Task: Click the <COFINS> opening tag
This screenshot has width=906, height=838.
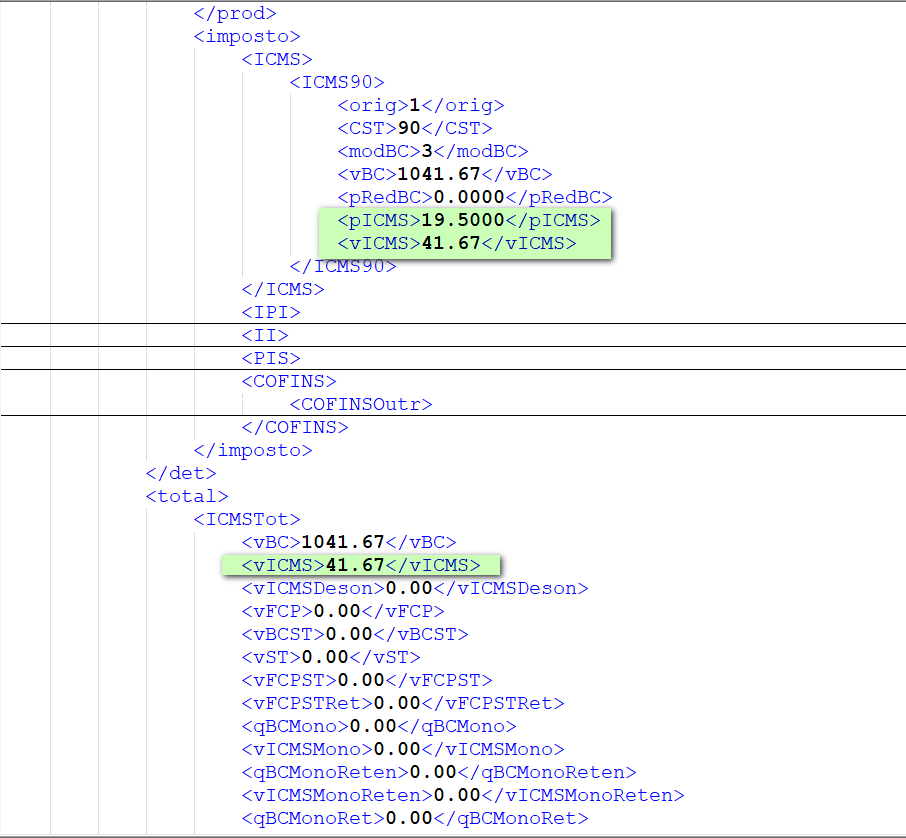Action: (289, 381)
